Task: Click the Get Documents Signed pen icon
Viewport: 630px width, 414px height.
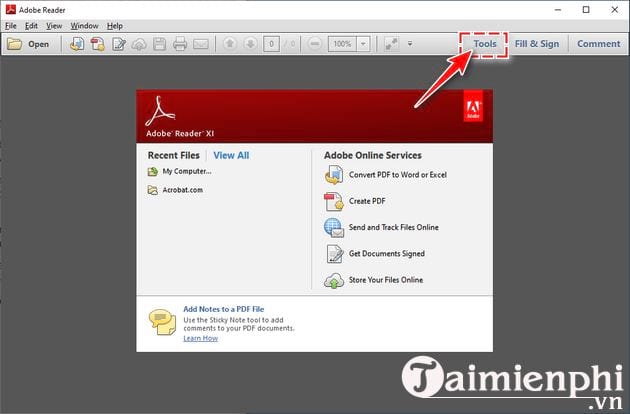Action: (334, 254)
